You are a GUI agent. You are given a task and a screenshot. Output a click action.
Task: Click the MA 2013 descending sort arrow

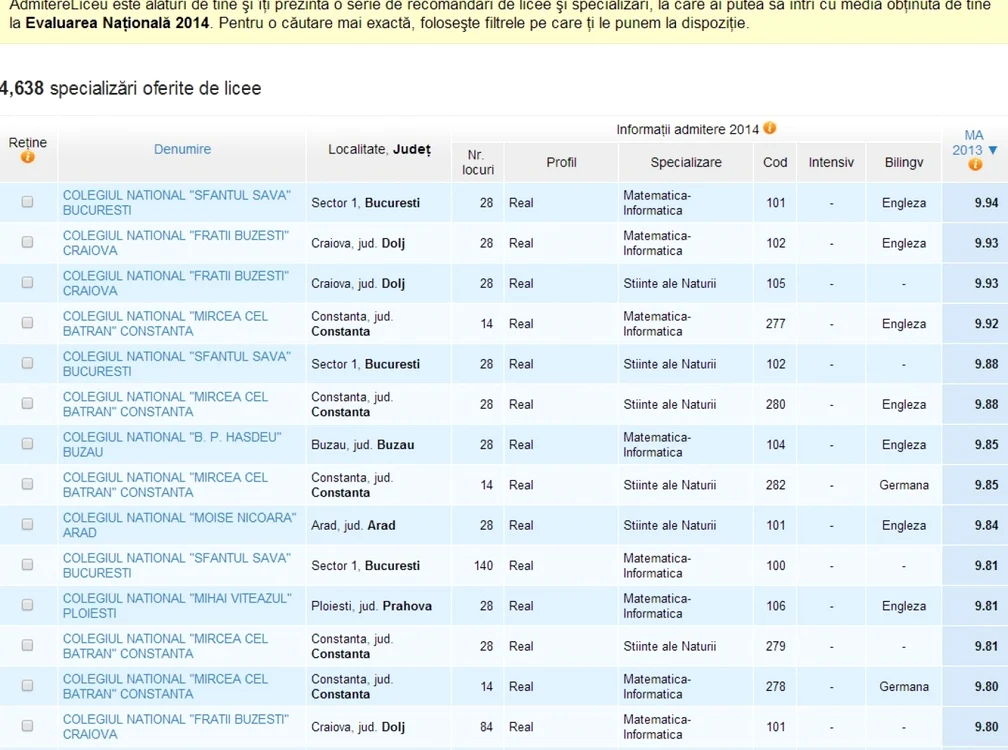tap(993, 150)
